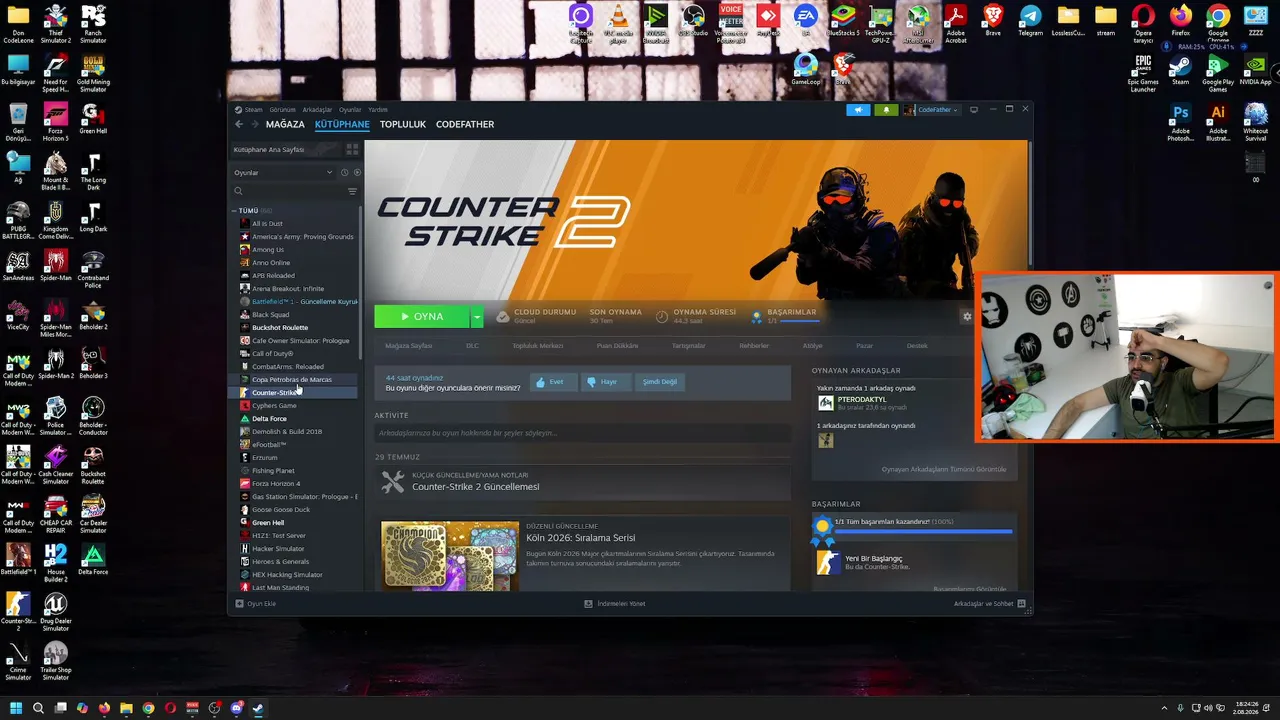The image size is (1280, 720).
Task: Open Topluluk Merkezi for Counter-Strike 2
Action: [538, 346]
